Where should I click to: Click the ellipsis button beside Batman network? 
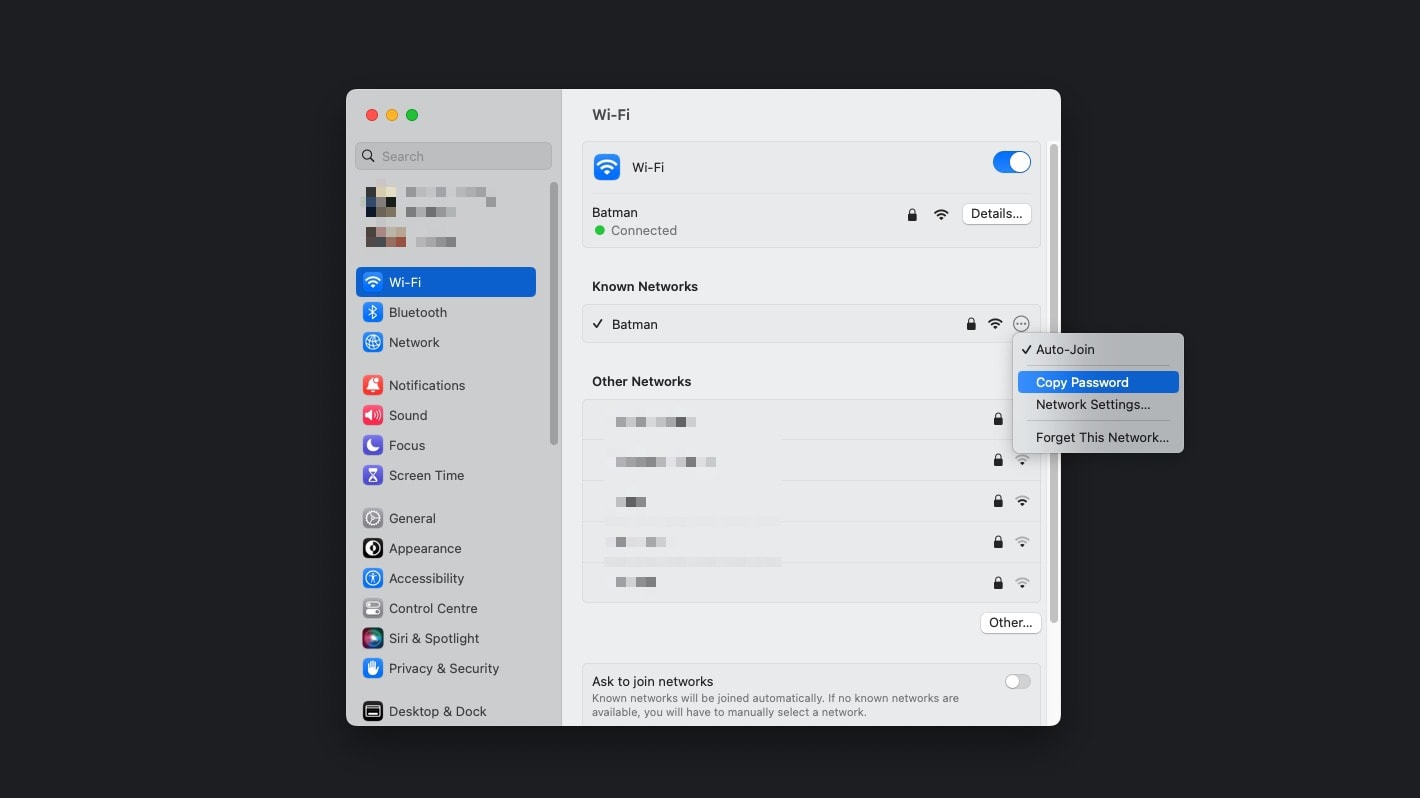click(1020, 324)
